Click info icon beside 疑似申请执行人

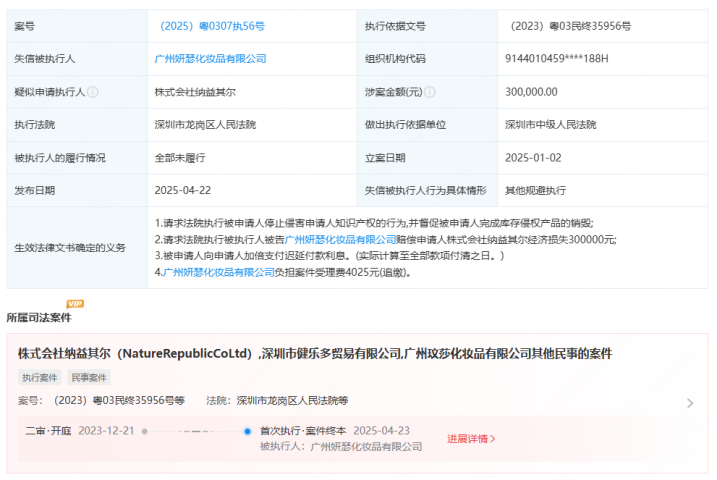[x=92, y=92]
